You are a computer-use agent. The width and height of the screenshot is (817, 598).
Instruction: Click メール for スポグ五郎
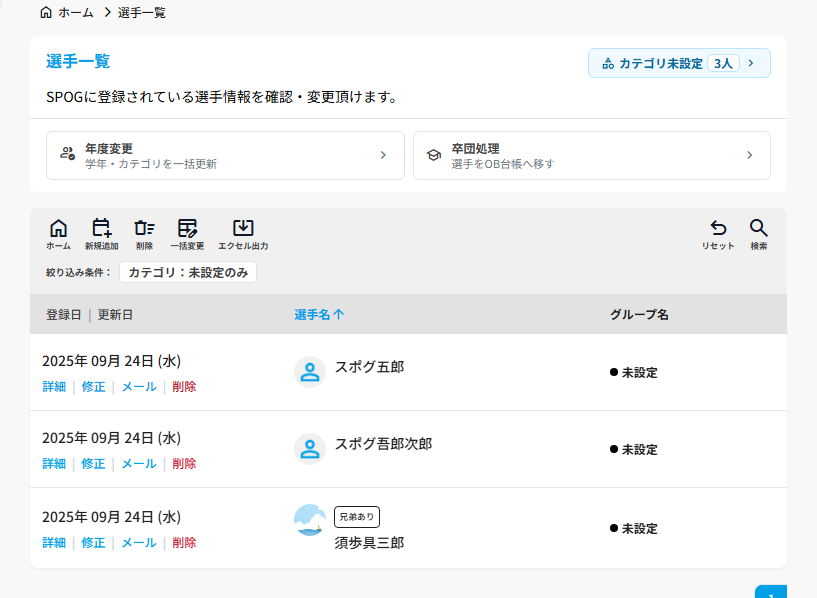coord(139,387)
